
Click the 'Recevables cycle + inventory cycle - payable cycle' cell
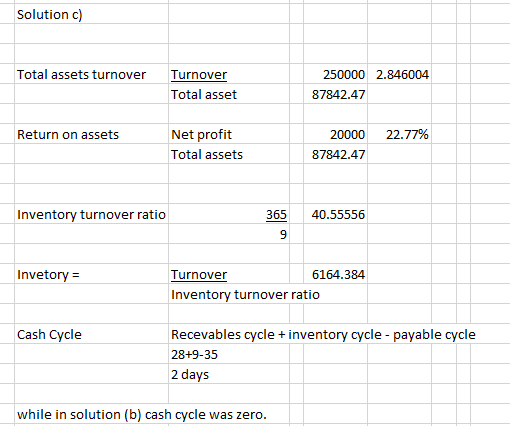323,334
